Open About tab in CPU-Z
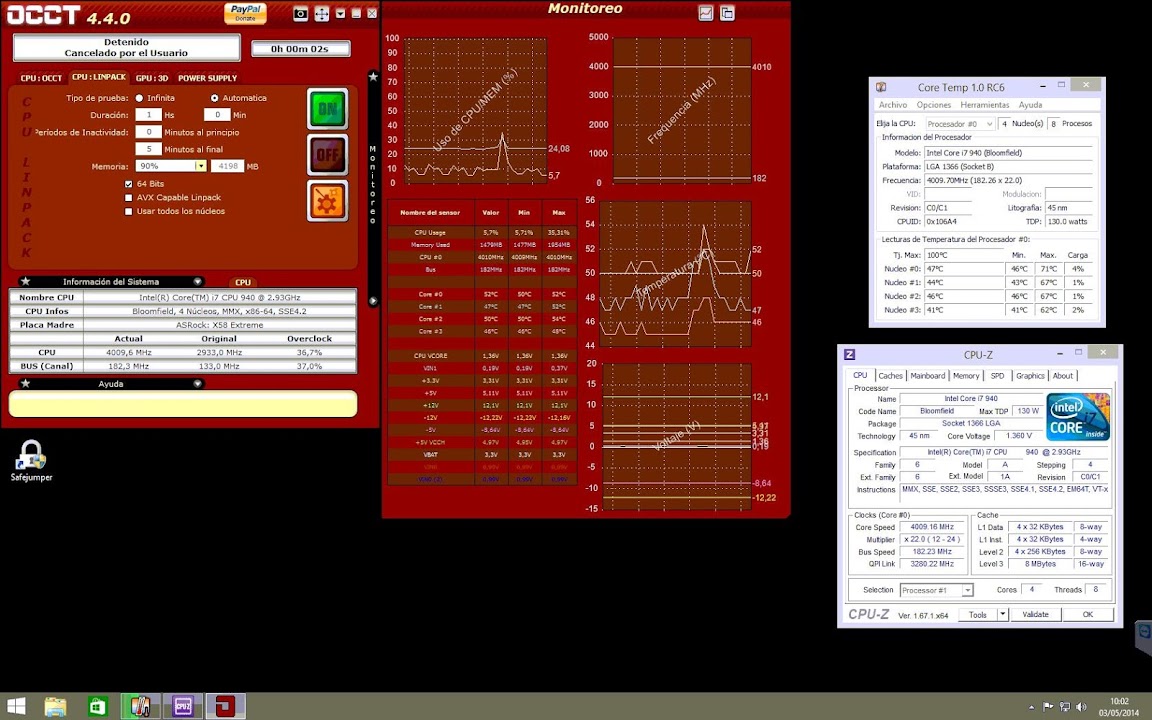The image size is (1152, 720). pos(1062,375)
